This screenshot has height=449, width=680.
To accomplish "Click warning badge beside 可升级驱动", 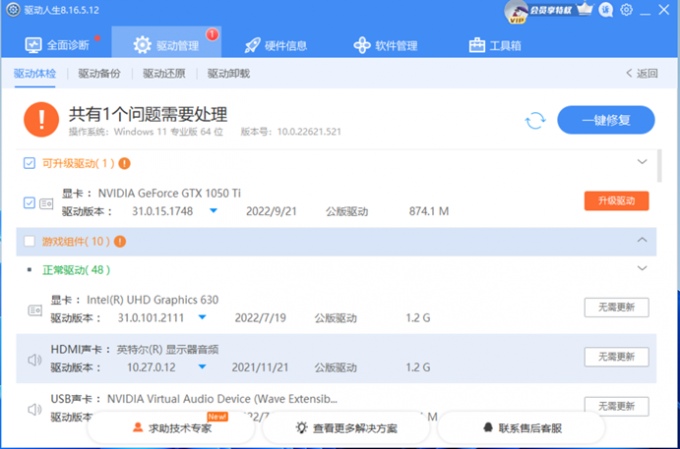I will click(x=124, y=164).
